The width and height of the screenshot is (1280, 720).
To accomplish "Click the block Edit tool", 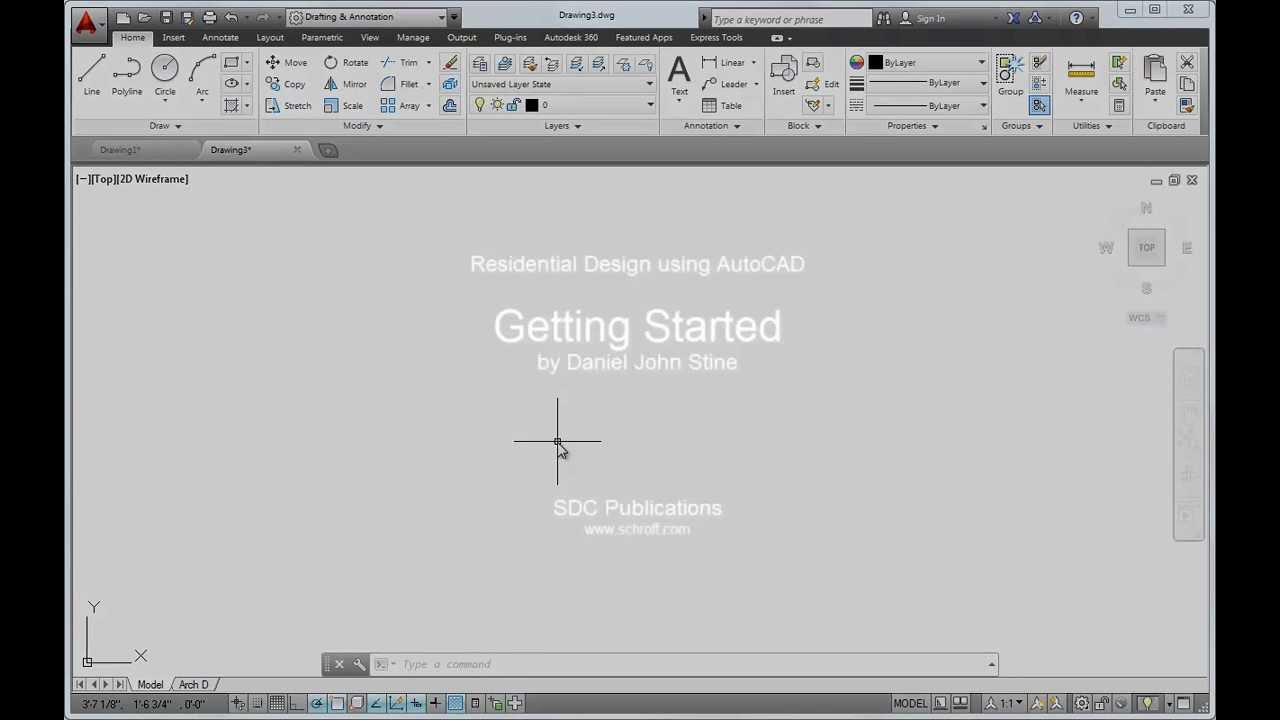I will click(x=823, y=84).
